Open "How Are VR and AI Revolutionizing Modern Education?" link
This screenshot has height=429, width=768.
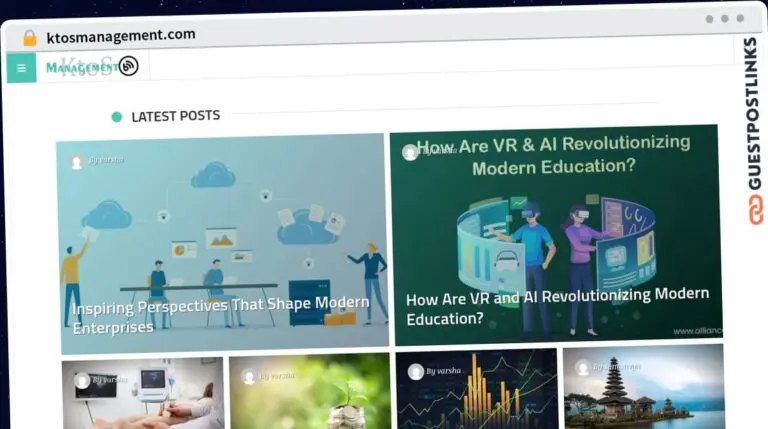coord(557,306)
